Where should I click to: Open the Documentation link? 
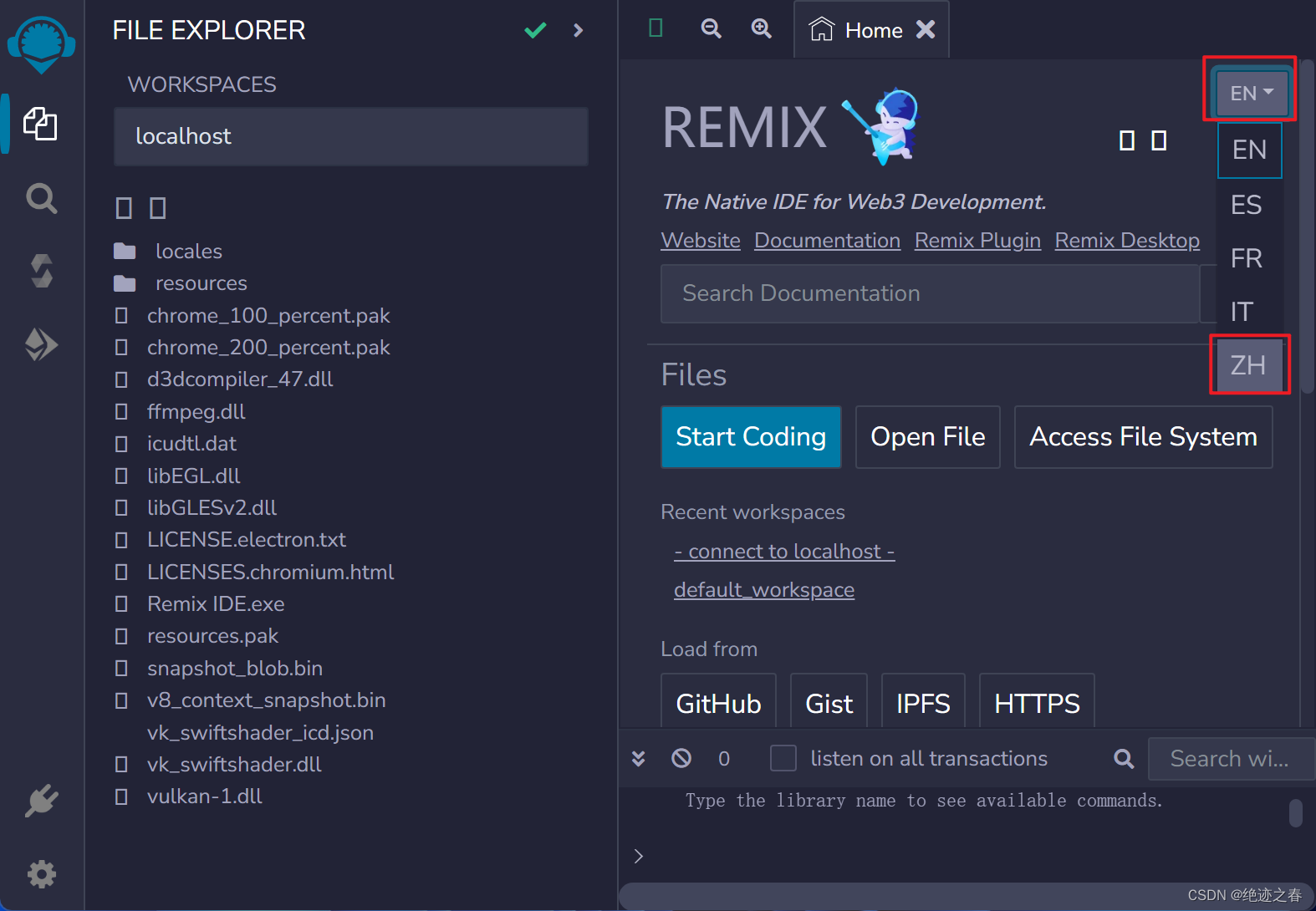tap(827, 241)
